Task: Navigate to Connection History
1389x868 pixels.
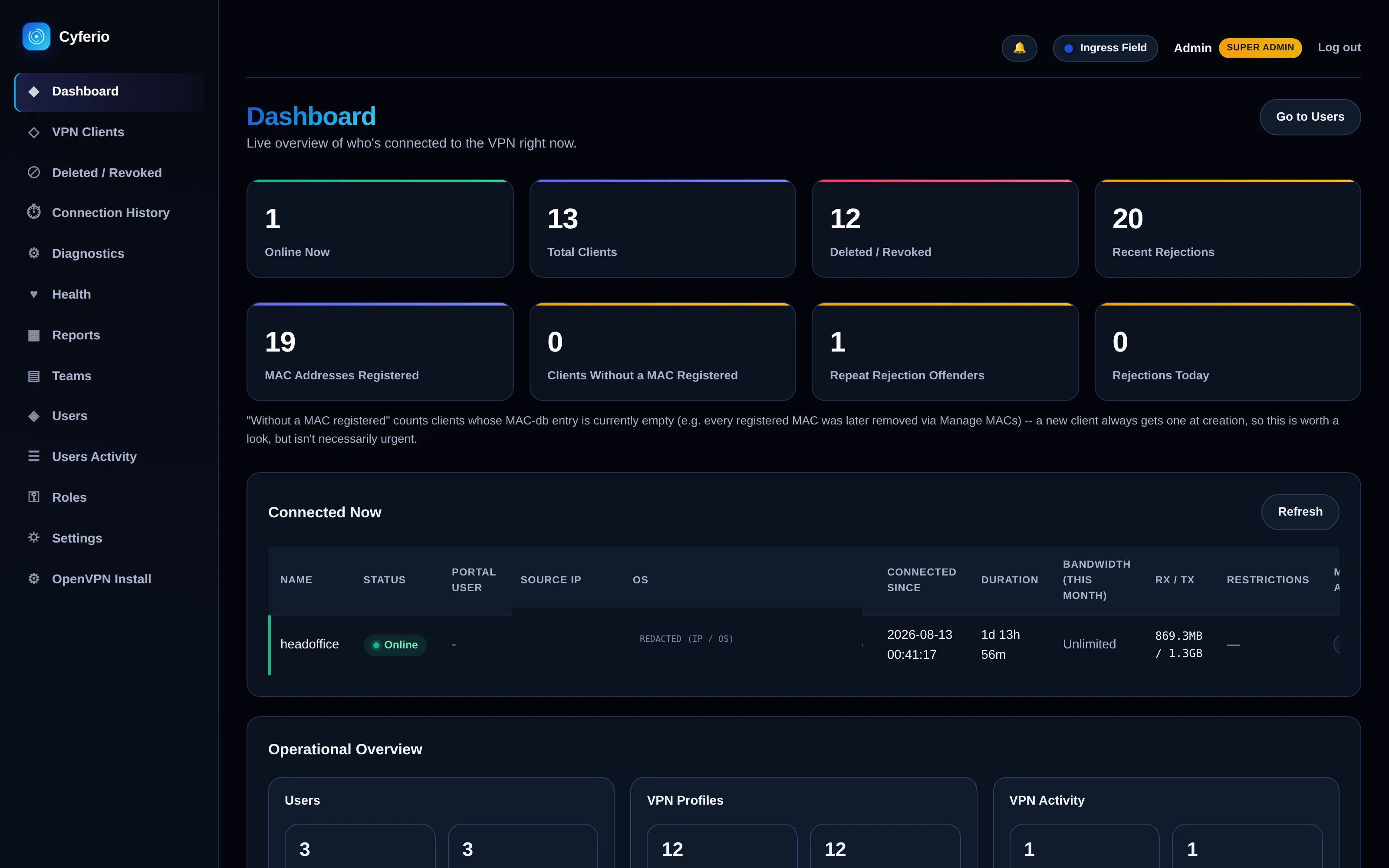Action: coord(109,213)
